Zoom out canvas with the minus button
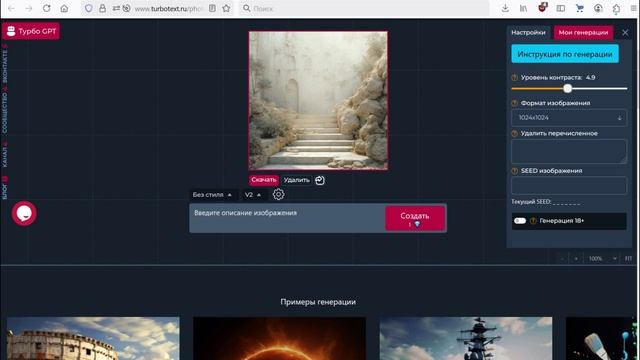The width and height of the screenshot is (640, 360). (562, 258)
